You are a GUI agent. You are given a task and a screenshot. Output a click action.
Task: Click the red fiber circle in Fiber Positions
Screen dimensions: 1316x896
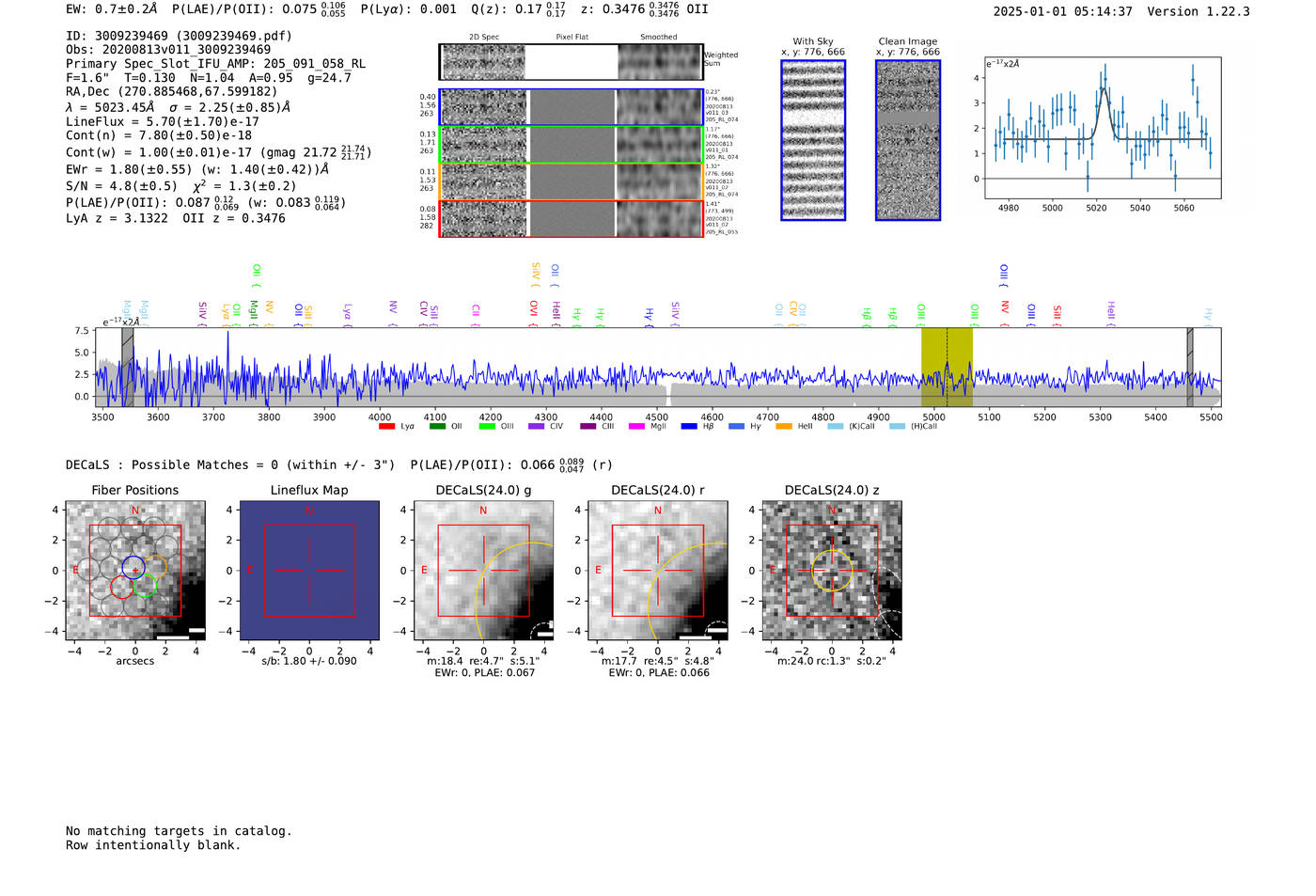coord(122,587)
